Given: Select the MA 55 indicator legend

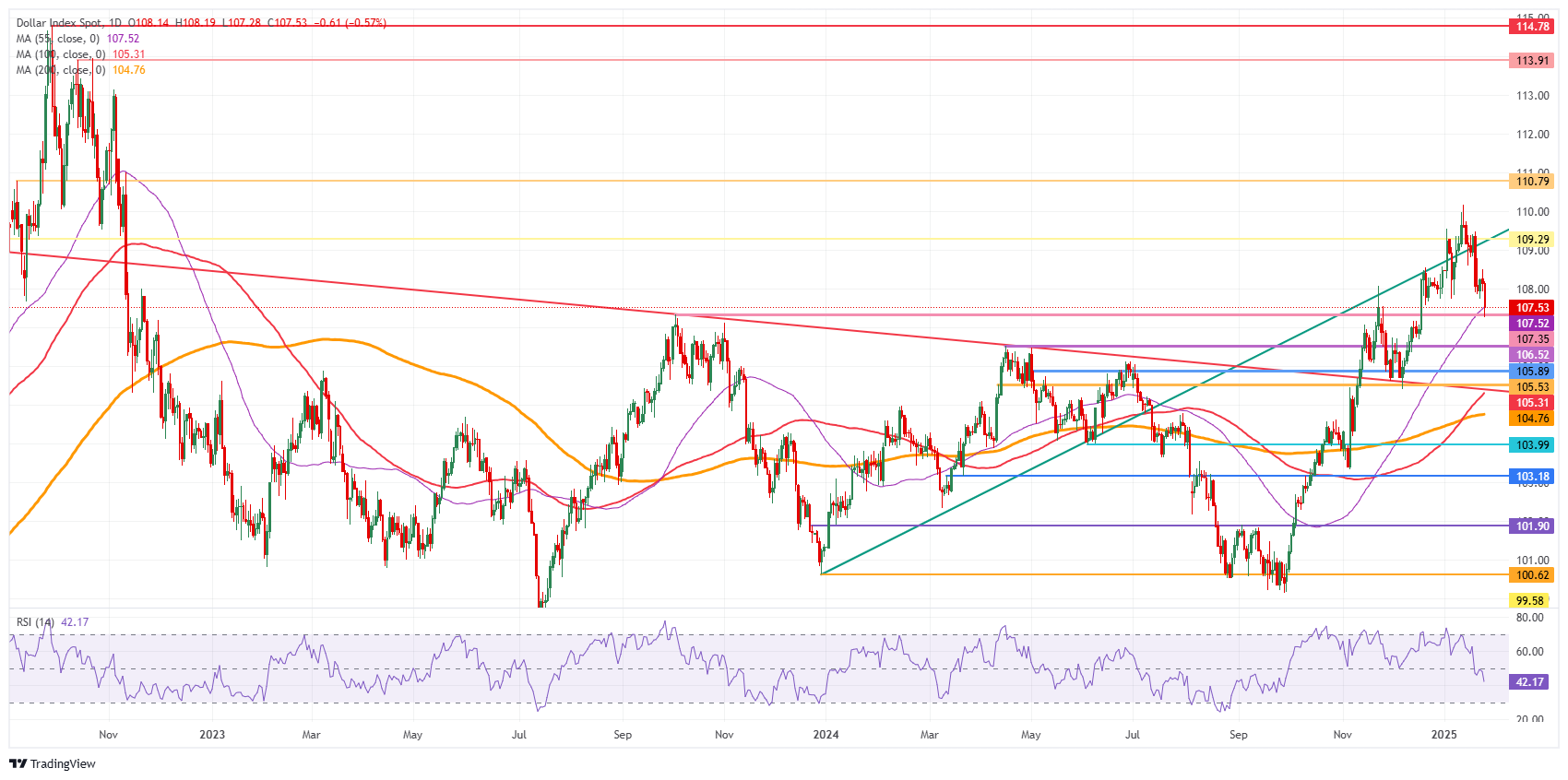Looking at the screenshot, I should click(x=57, y=39).
